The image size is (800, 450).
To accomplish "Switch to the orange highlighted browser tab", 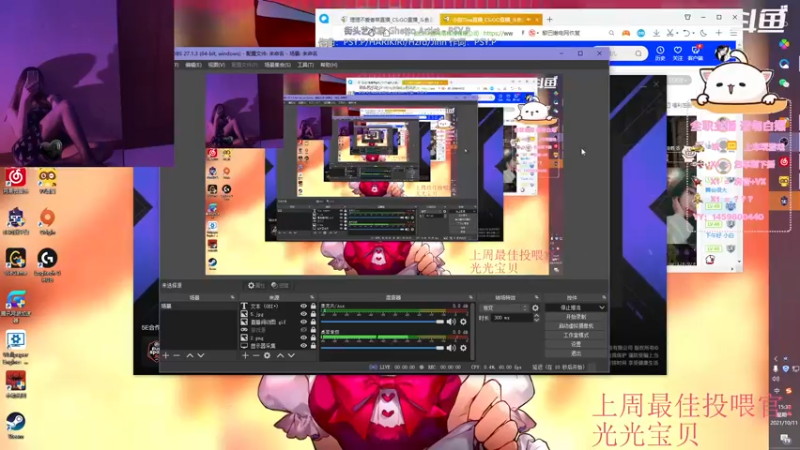I will coord(490,19).
